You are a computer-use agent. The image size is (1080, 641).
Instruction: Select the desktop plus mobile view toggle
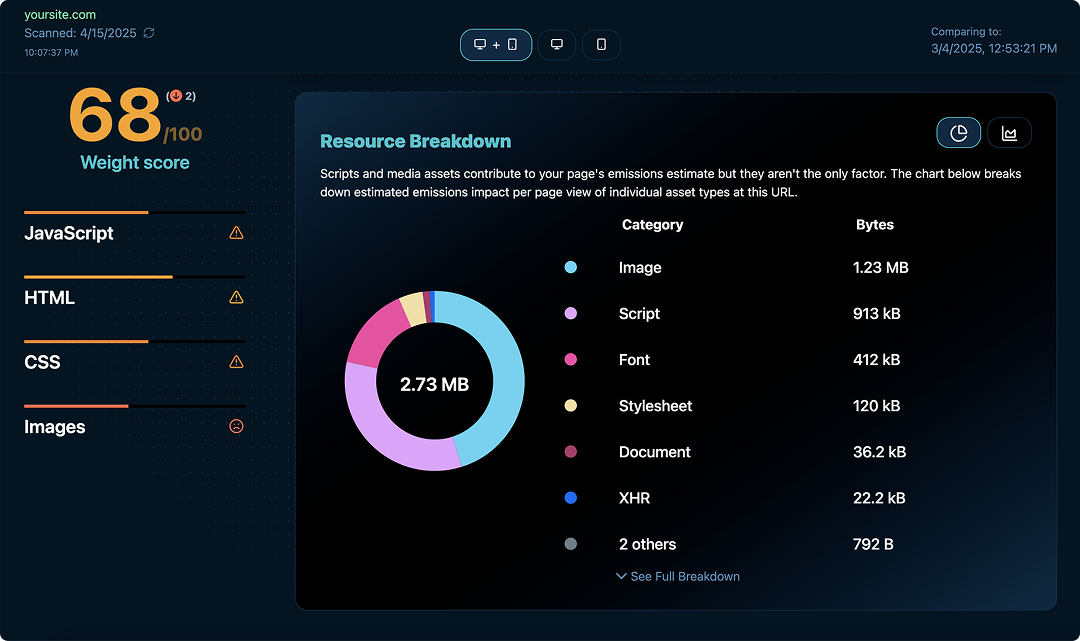pos(496,45)
